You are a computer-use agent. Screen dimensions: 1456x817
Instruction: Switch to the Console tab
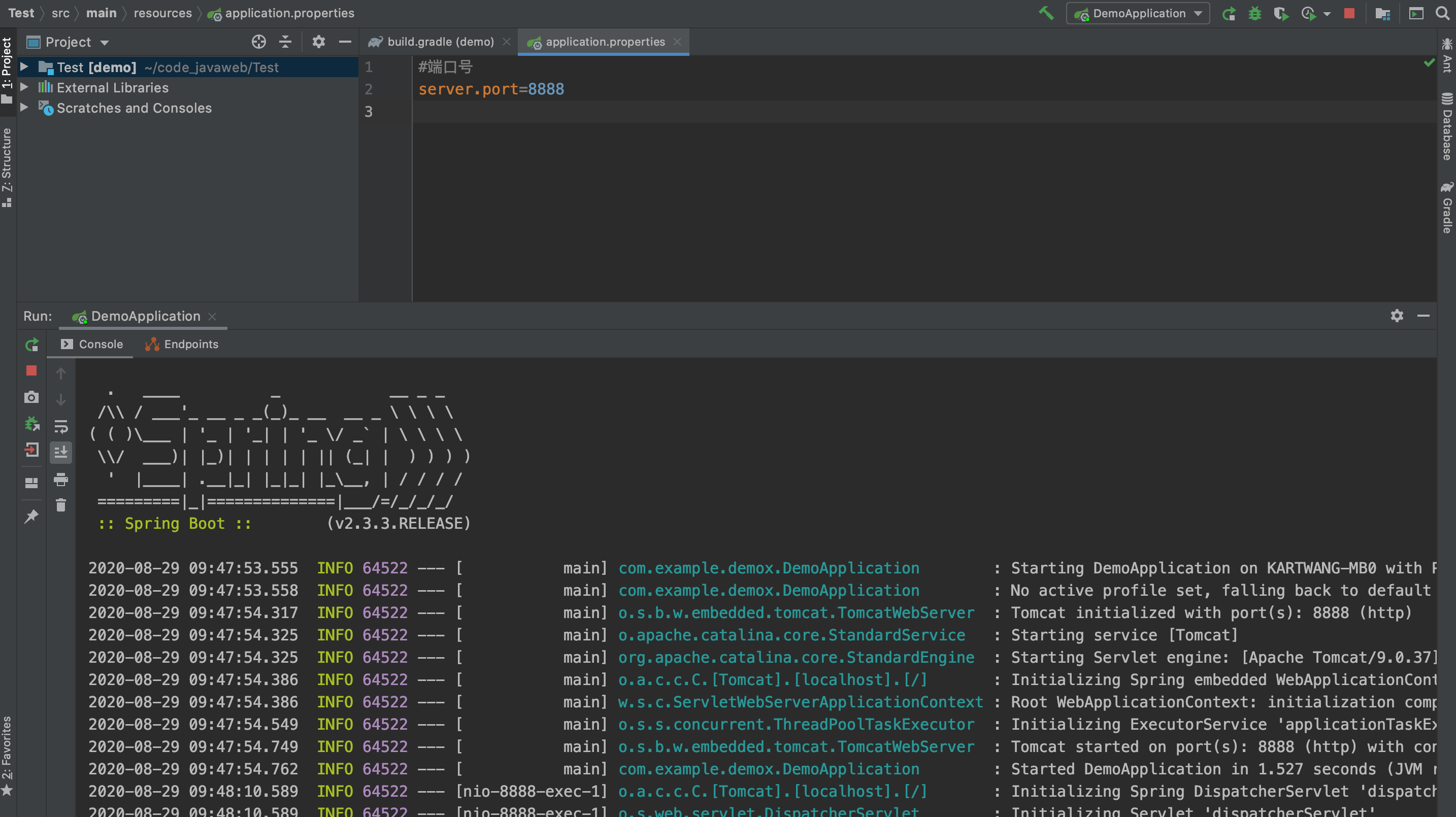coord(91,344)
